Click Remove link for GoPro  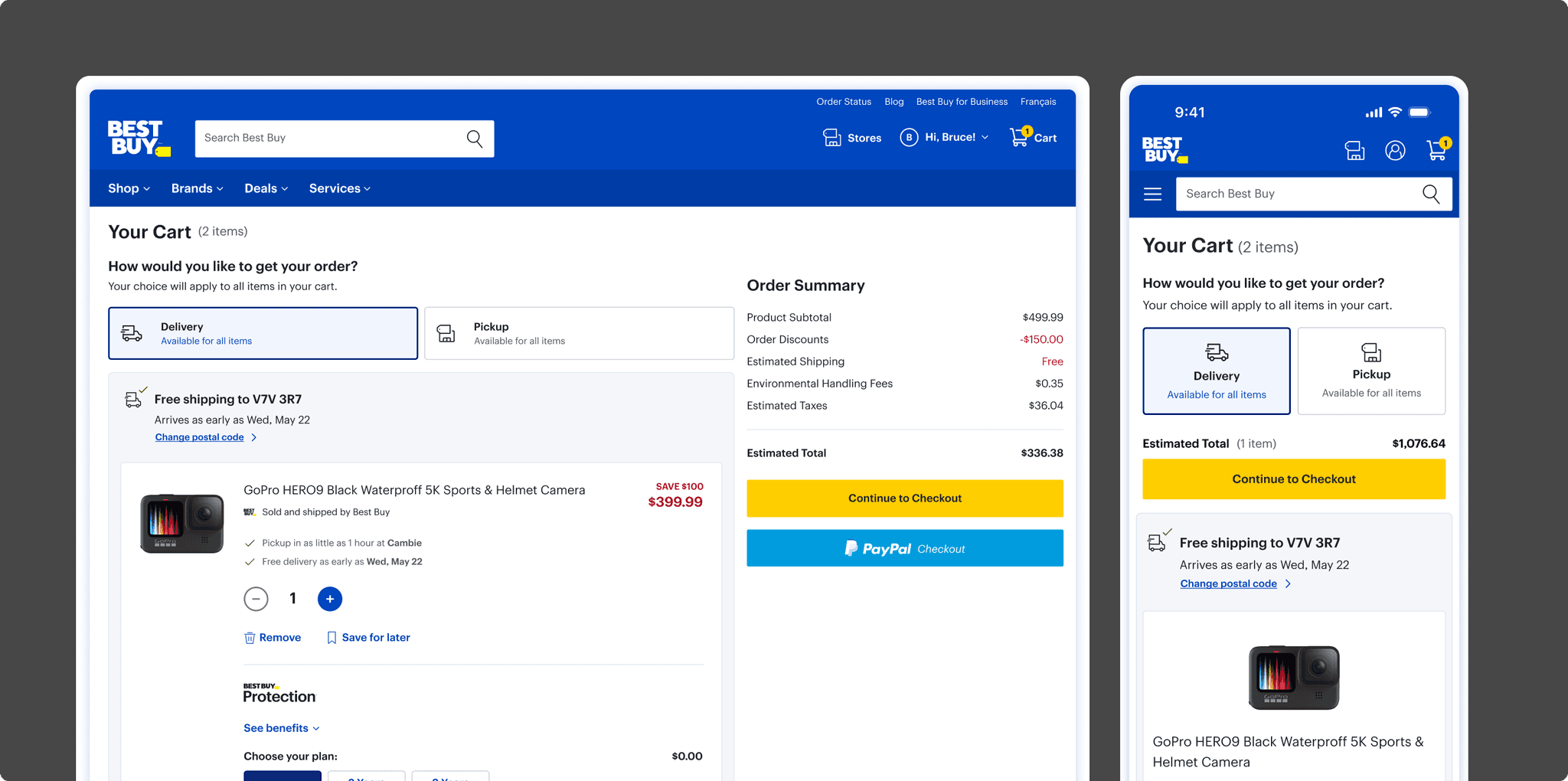click(279, 638)
